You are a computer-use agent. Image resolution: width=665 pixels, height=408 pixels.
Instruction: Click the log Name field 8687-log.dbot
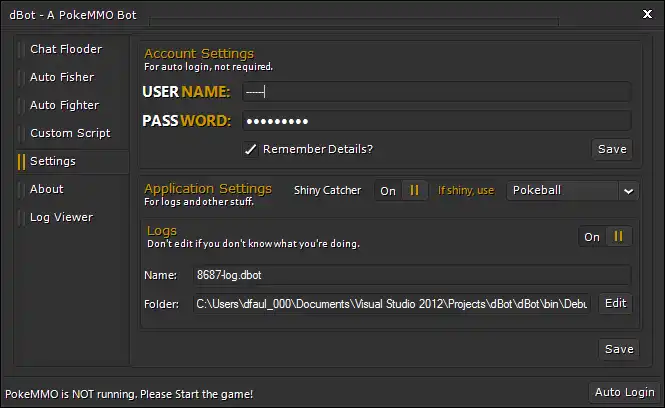tap(412, 275)
